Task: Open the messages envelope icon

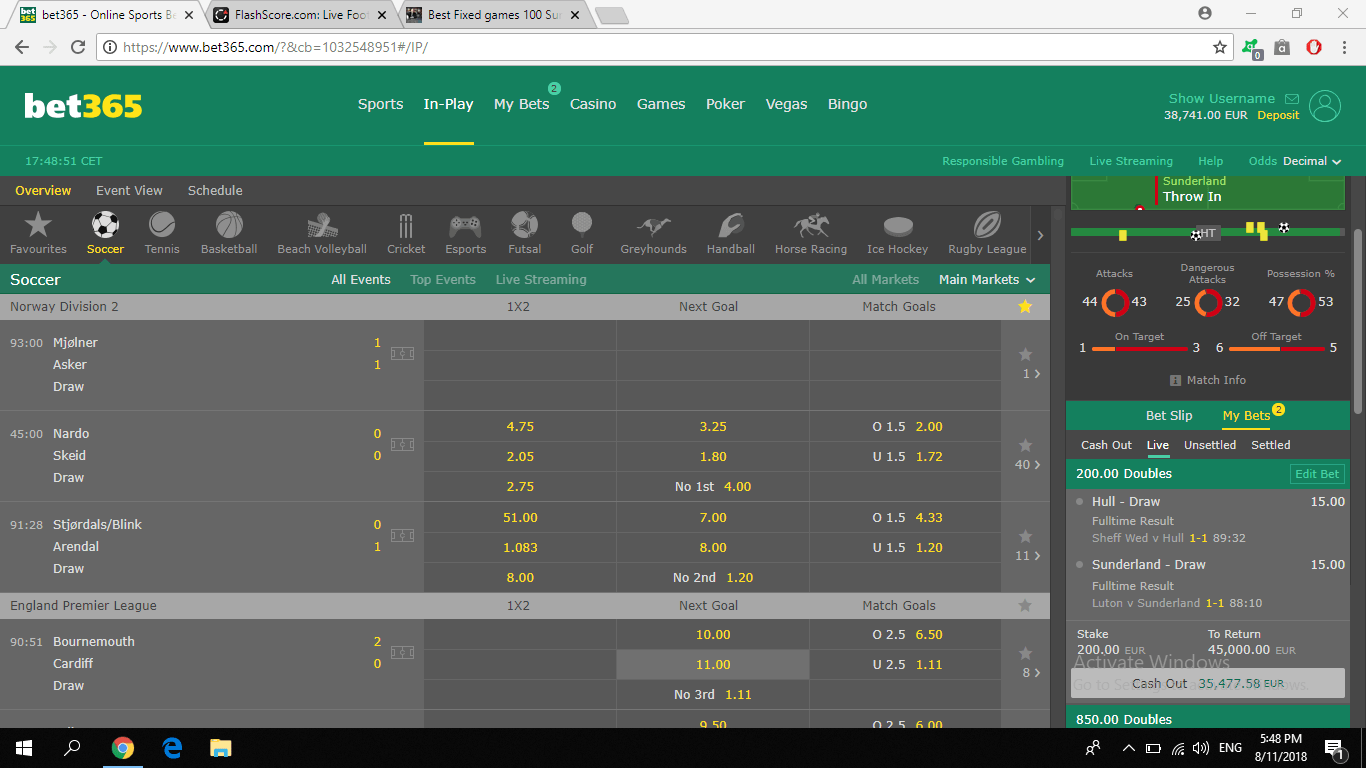Action: pos(1292,99)
